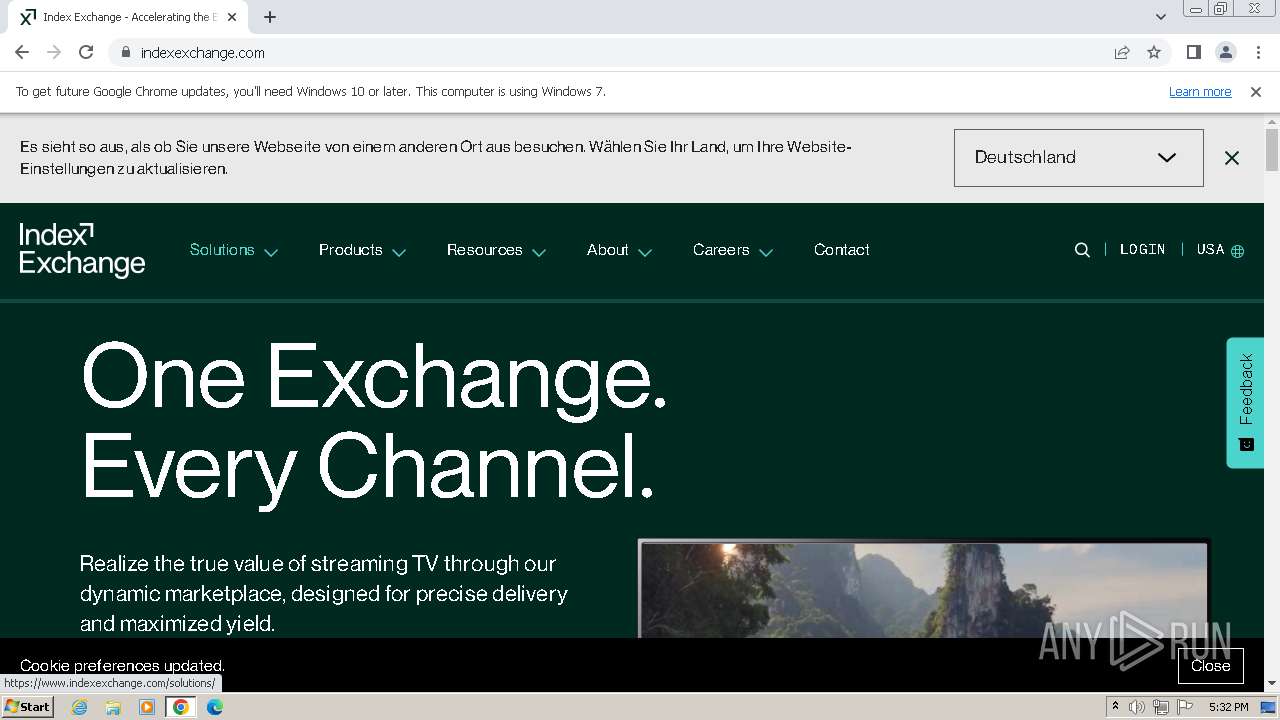
Task: Click the scrollbar up arrow
Action: (1272, 121)
